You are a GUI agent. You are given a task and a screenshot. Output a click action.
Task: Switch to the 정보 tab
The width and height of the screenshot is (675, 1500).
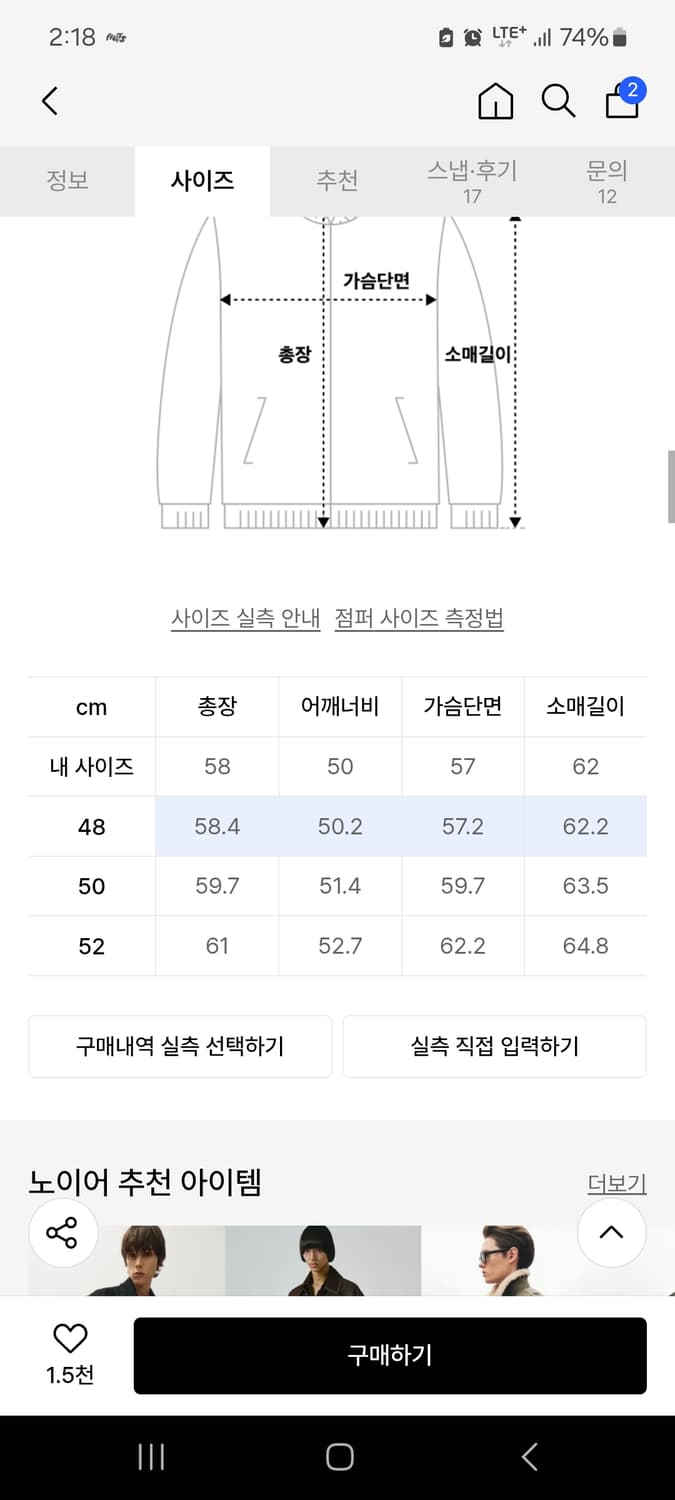(x=67, y=181)
